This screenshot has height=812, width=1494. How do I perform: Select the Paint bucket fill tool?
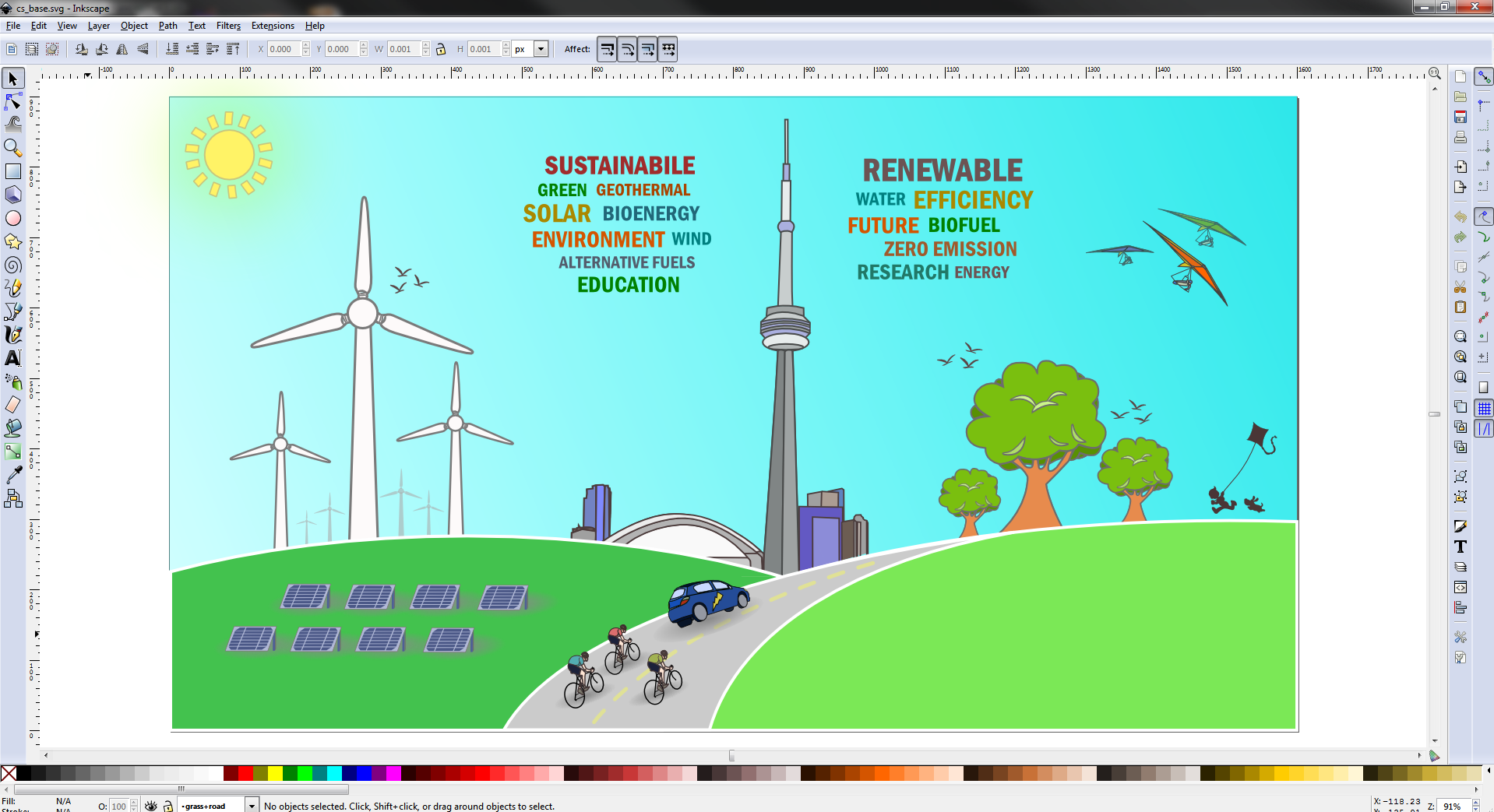[13, 428]
